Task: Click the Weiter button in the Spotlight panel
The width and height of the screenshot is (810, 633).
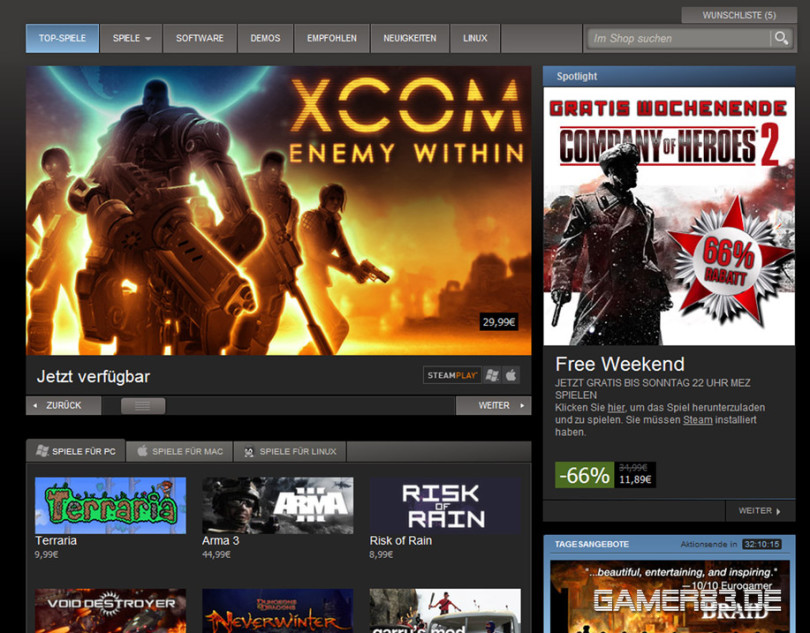Action: pos(759,511)
